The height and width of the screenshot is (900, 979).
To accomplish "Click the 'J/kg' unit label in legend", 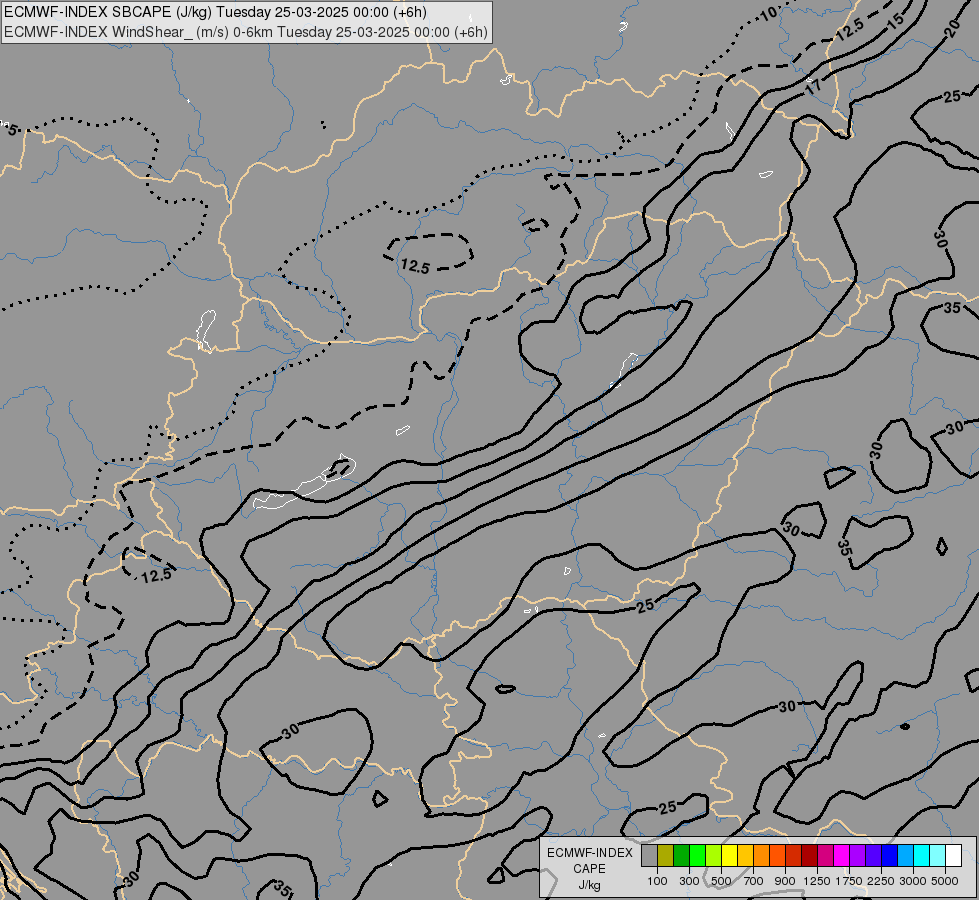I will coord(589,885).
